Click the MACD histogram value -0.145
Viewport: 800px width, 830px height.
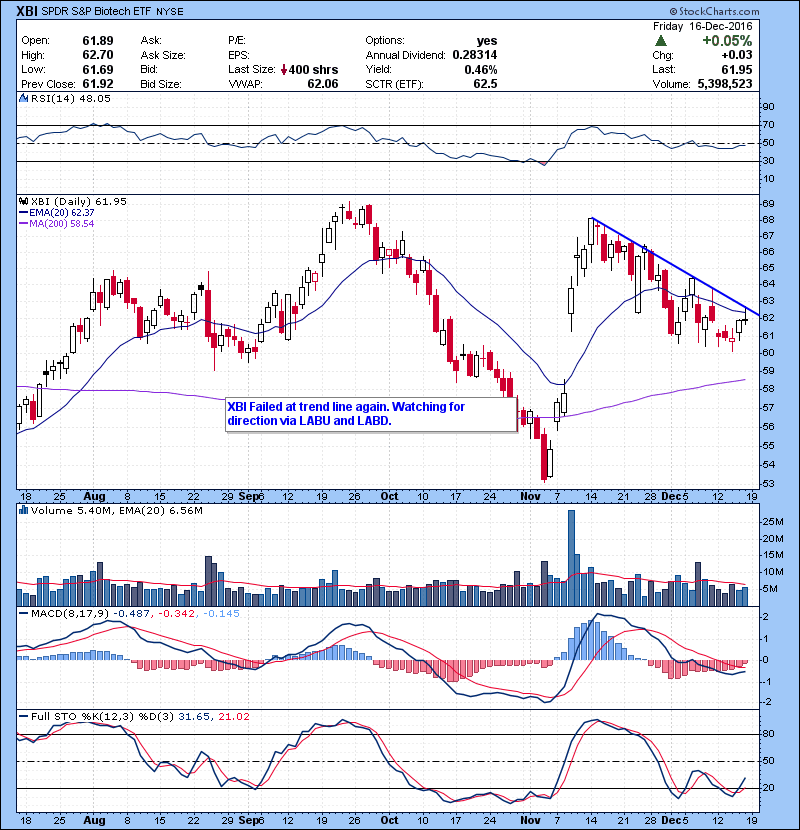click(220, 614)
